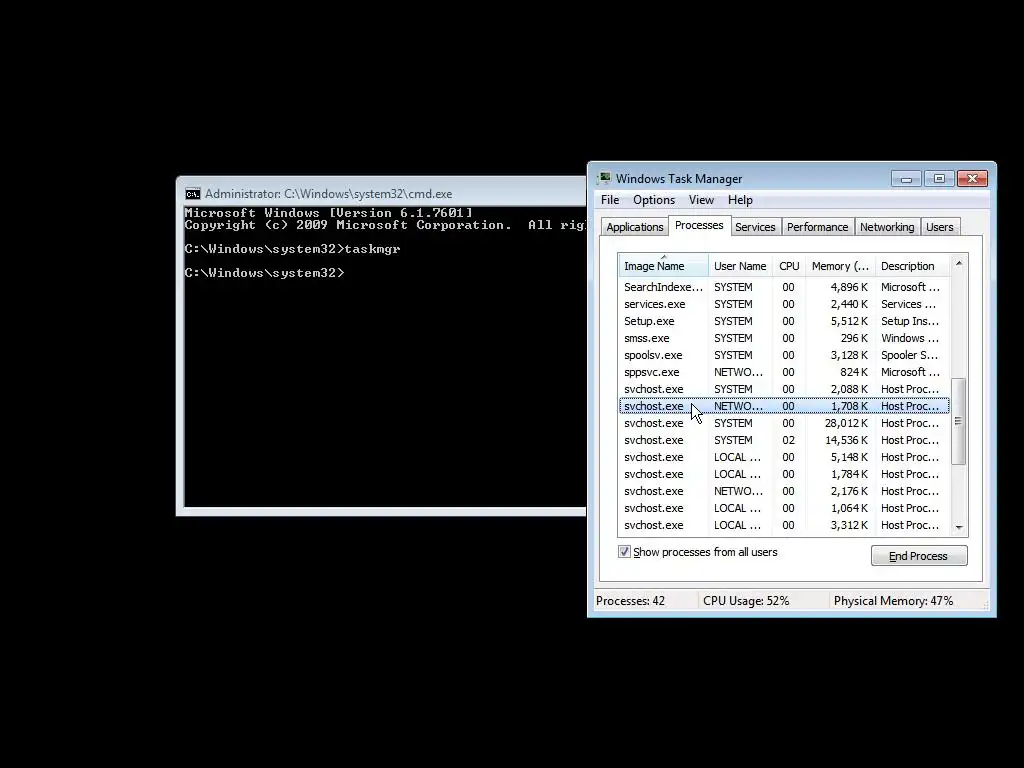Image resolution: width=1024 pixels, height=768 pixels.
Task: Click the CPU Usage: 52% status entry
Action: (746, 601)
